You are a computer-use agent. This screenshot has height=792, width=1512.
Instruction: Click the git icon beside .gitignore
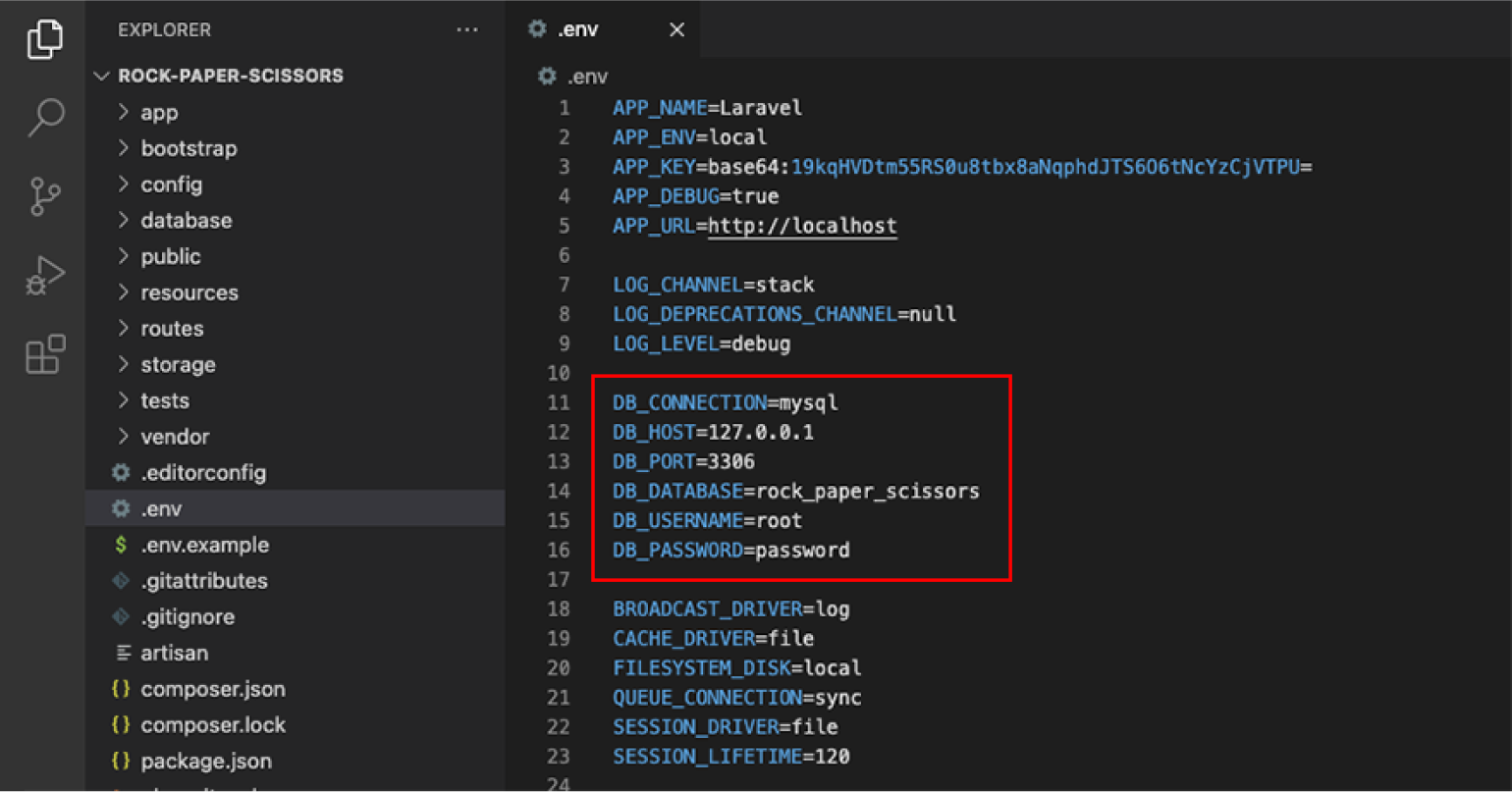click(121, 617)
